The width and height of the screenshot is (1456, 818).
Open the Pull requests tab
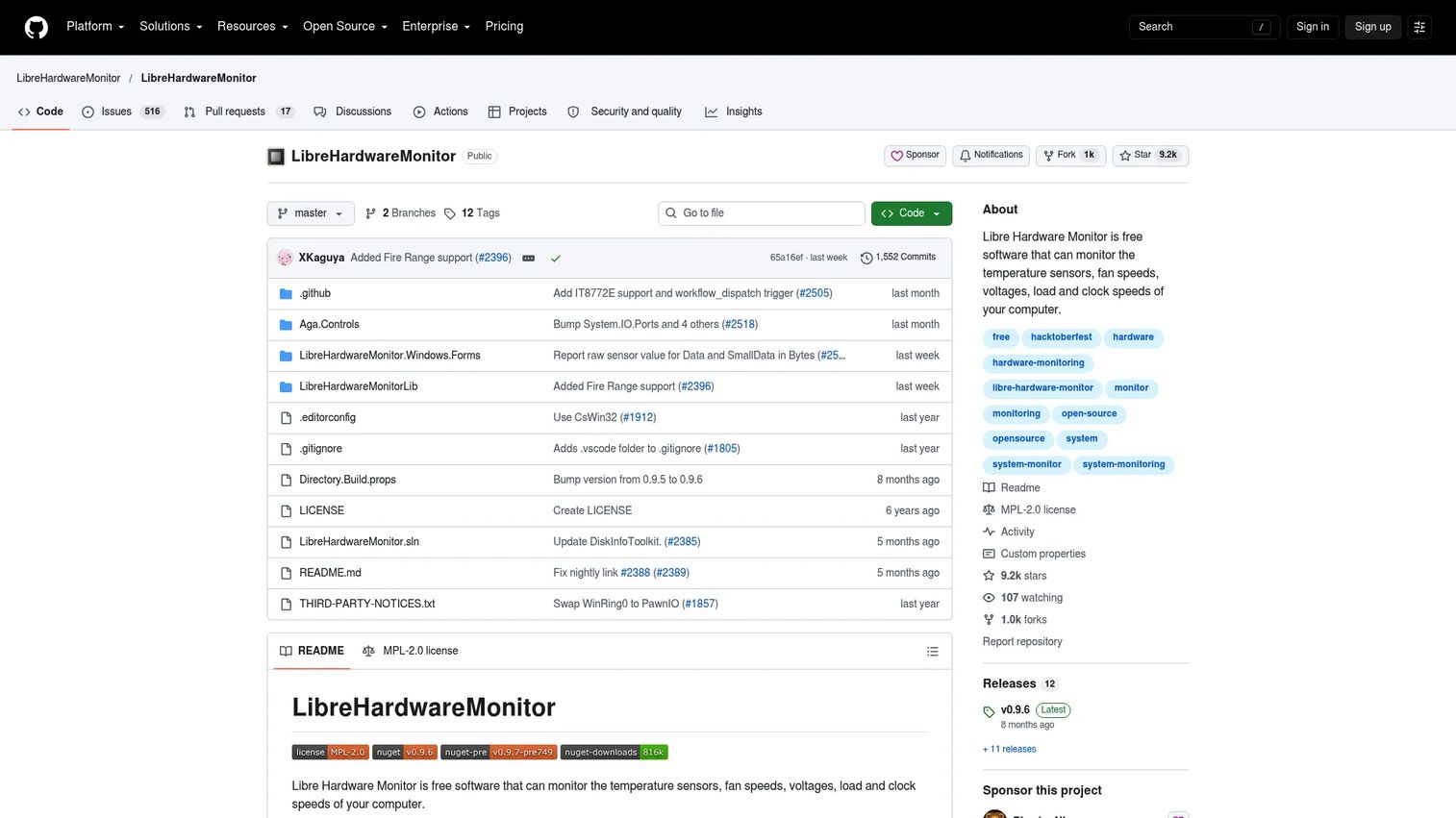[238, 112]
